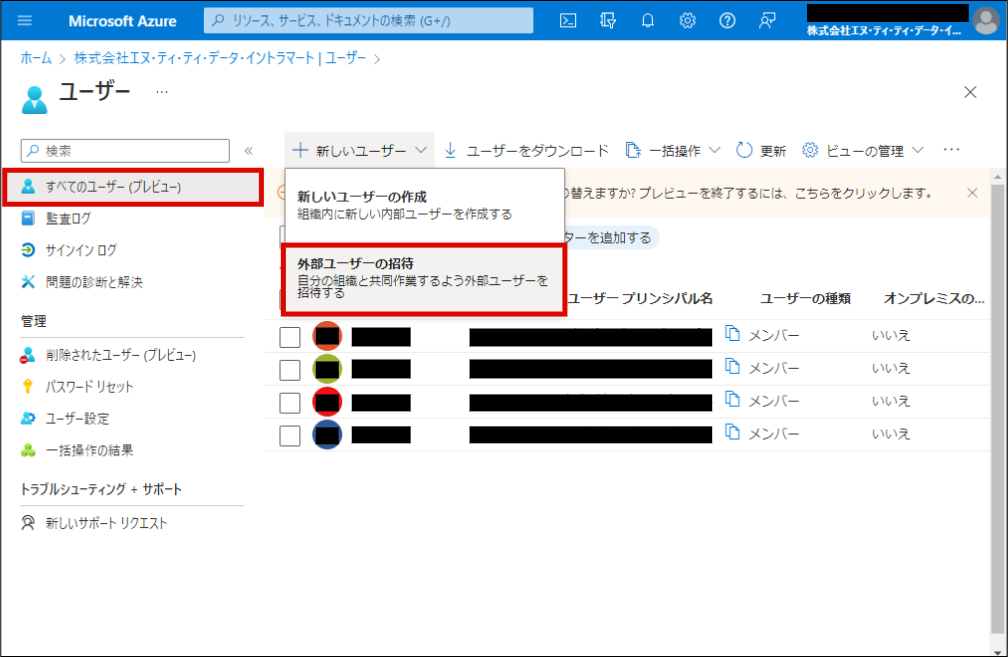Screen dimensions: 1008x657
Task: Open portal settings gear icon
Action: [688, 20]
